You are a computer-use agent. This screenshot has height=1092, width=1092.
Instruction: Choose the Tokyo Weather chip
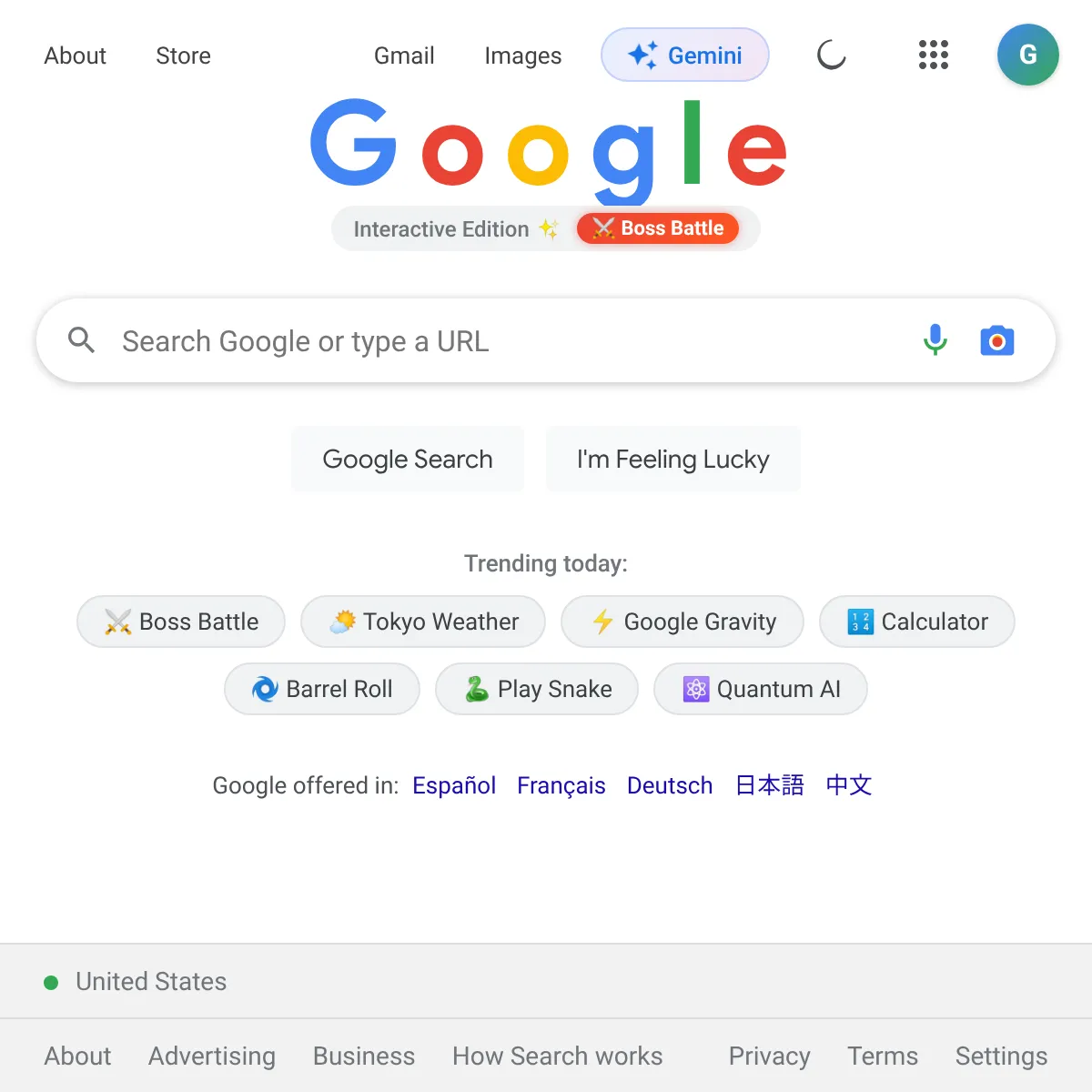tap(423, 622)
